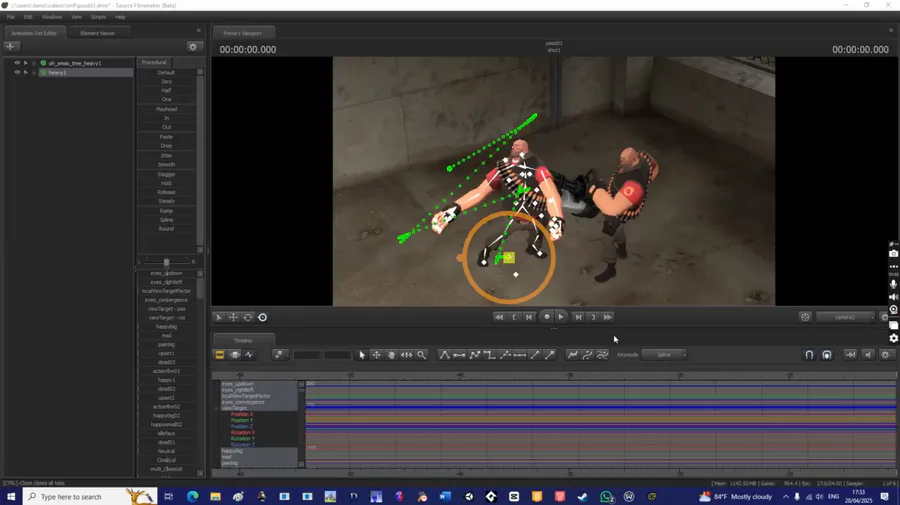Click the taskbar search box
The image size is (900, 505).
pos(90,496)
